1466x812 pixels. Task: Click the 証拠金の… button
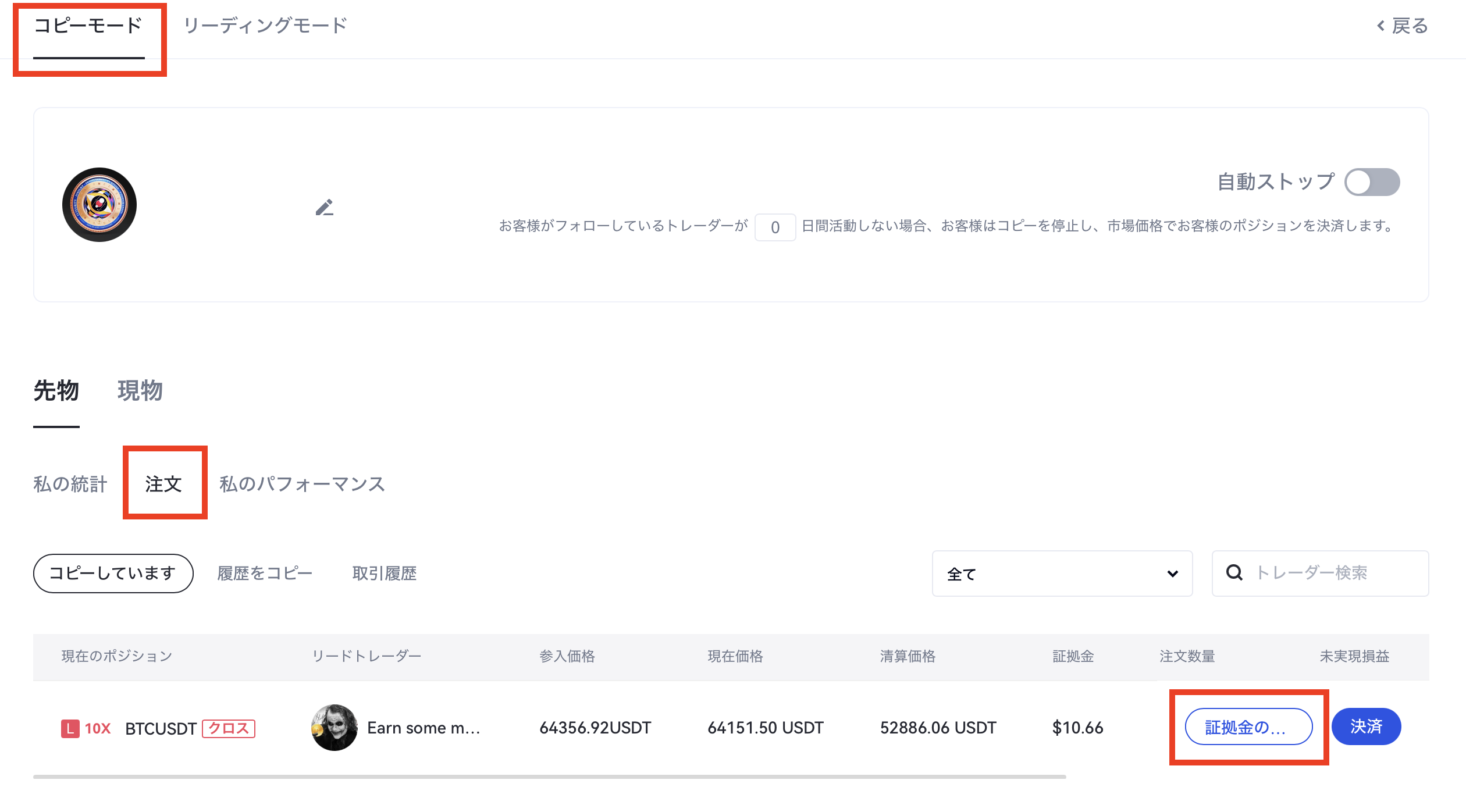[1248, 726]
